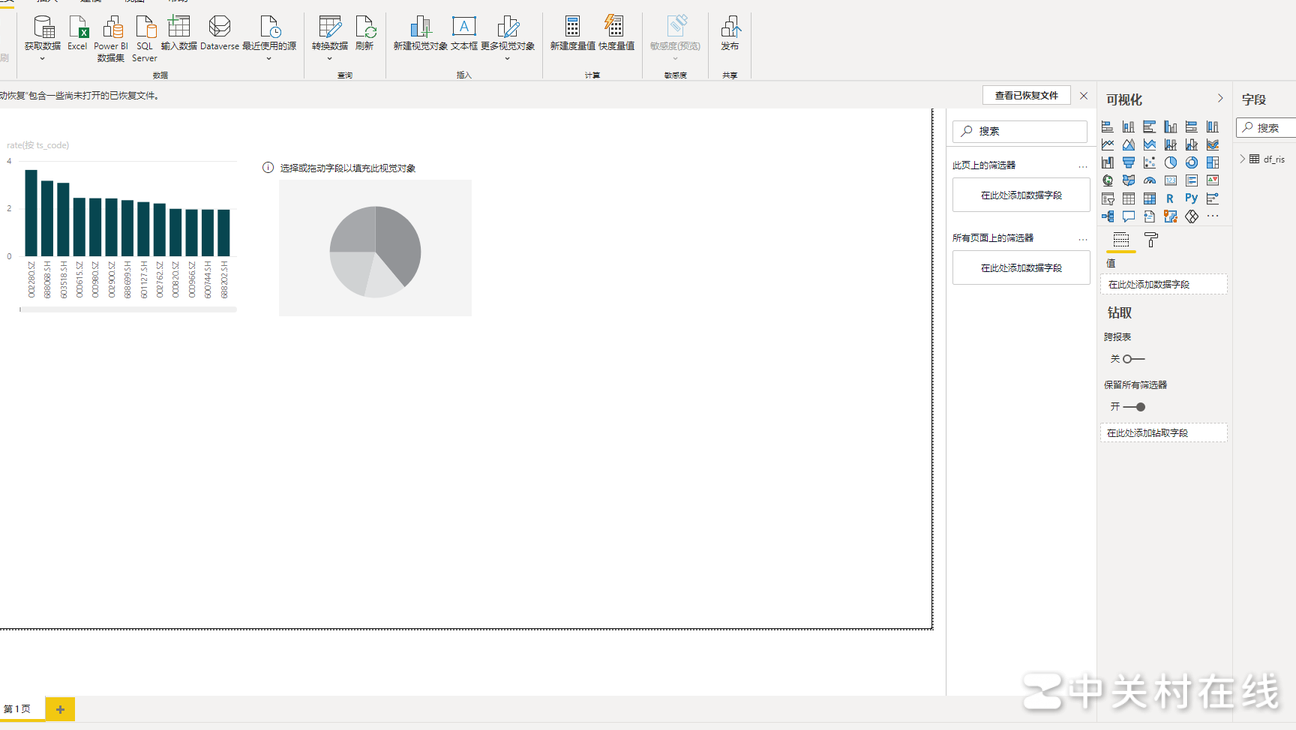
Task: Open the format (paint roller) tab
Action: click(1151, 240)
